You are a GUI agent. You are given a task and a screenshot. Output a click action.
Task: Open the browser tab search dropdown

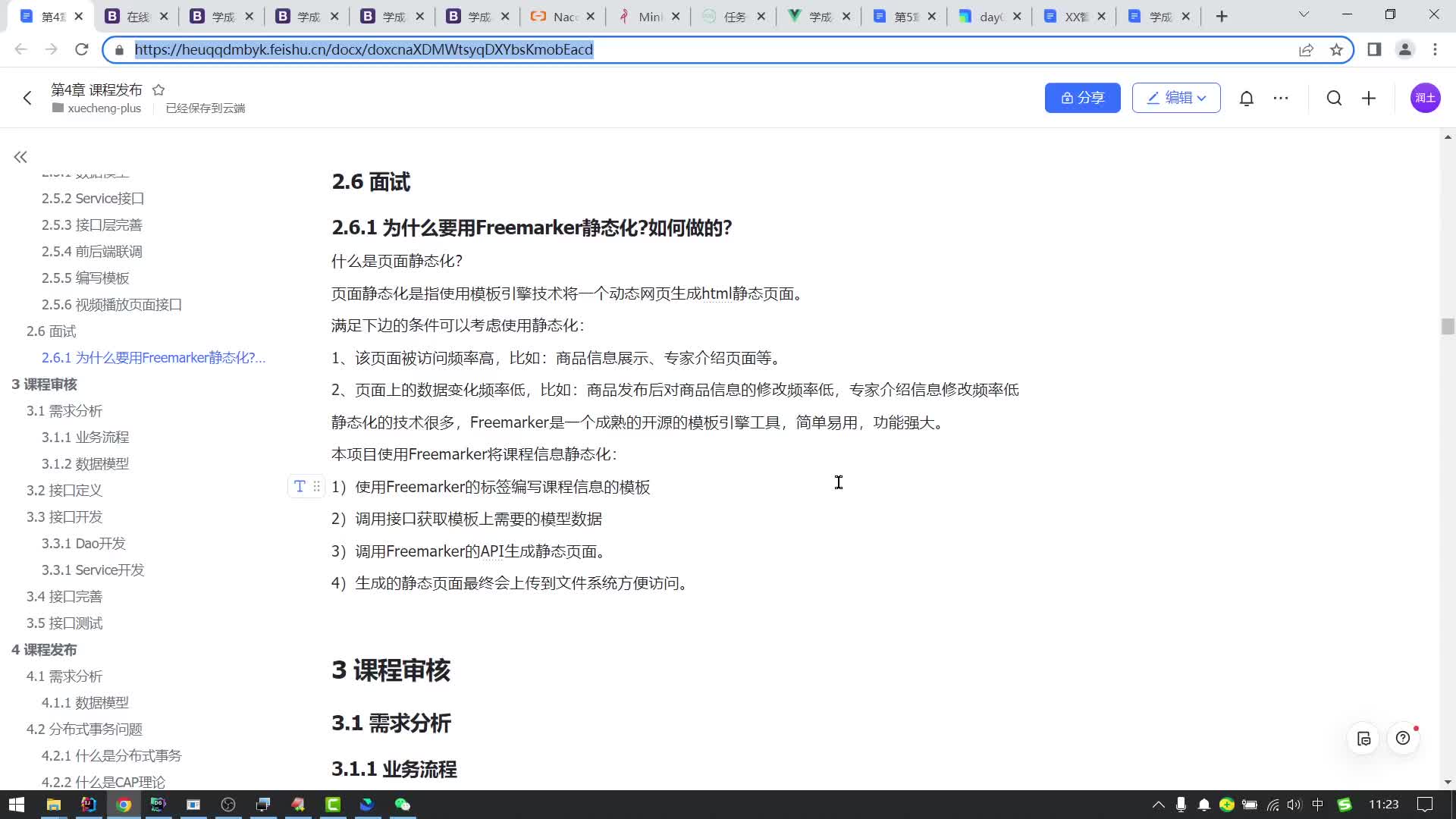pos(1304,14)
